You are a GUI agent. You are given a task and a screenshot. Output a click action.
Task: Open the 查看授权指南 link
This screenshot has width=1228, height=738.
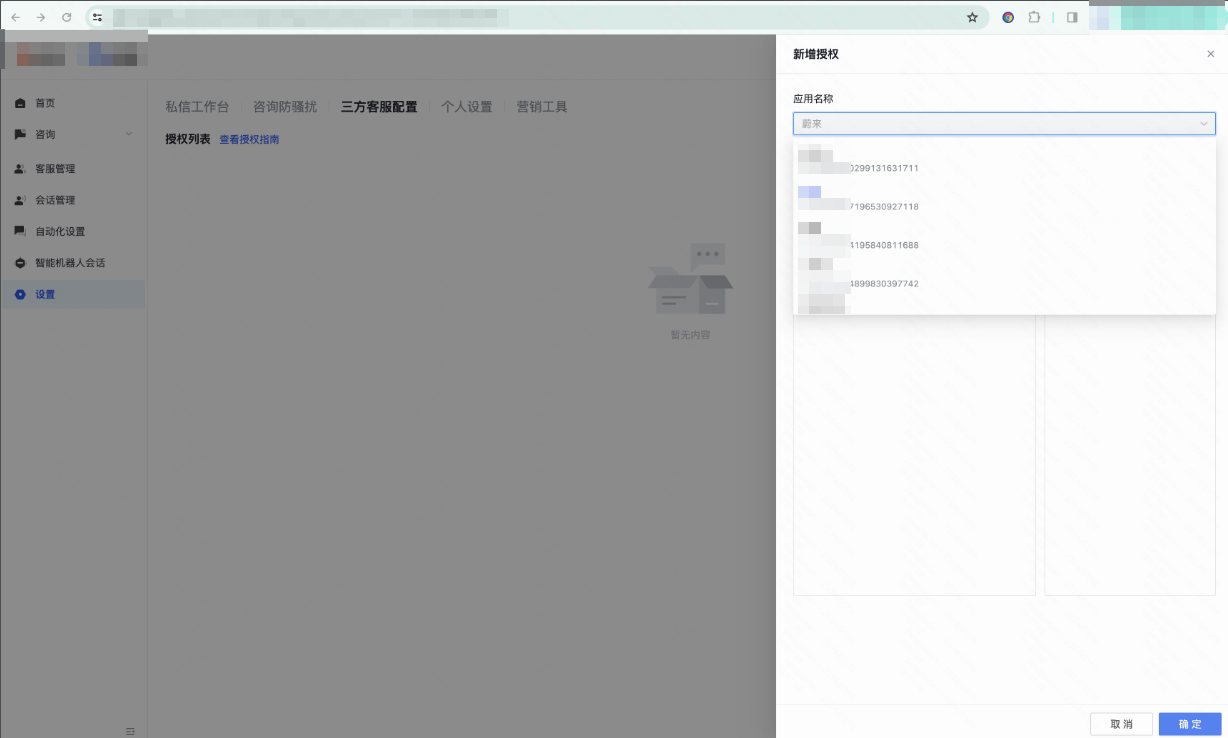tap(250, 140)
